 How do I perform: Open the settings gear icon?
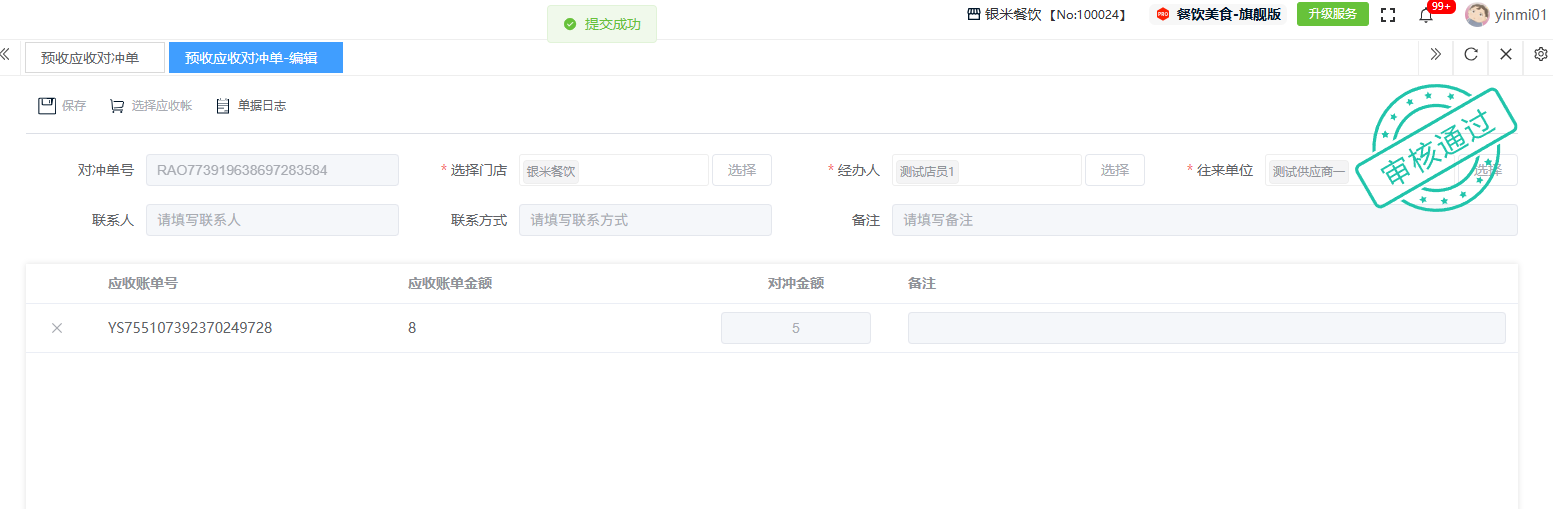point(1540,55)
